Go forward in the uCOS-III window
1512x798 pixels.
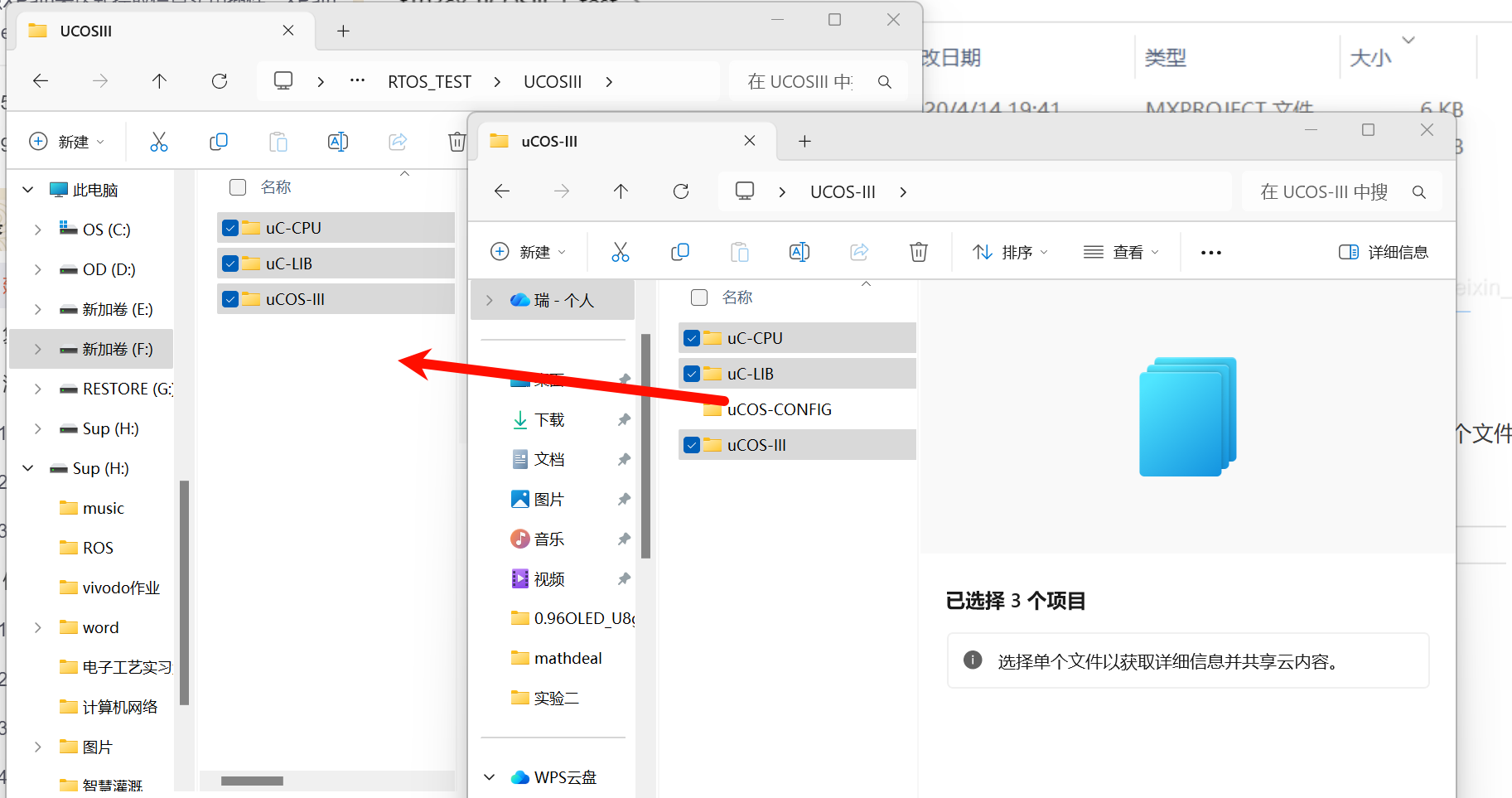tap(562, 191)
